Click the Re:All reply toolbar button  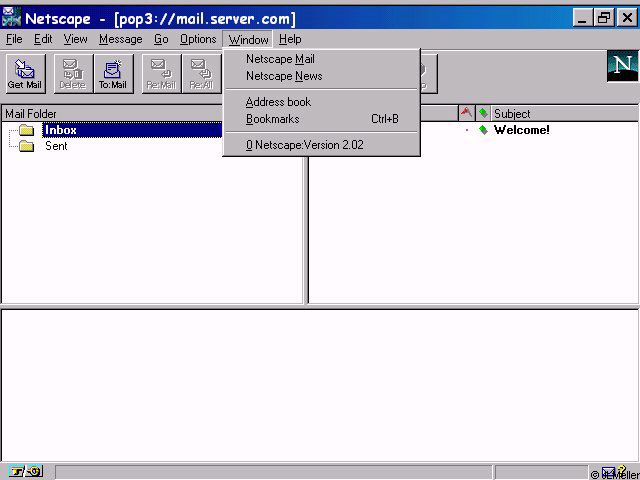tap(201, 74)
